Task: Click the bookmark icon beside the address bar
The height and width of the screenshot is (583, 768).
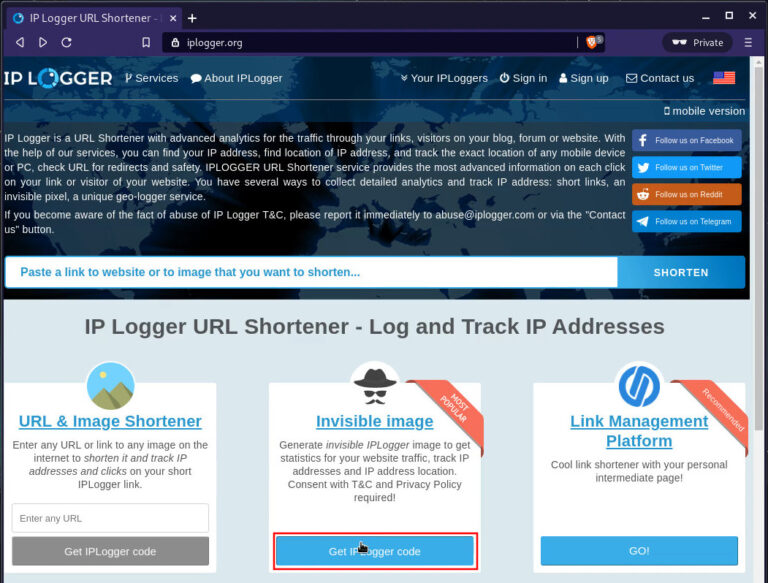Action: tap(146, 42)
